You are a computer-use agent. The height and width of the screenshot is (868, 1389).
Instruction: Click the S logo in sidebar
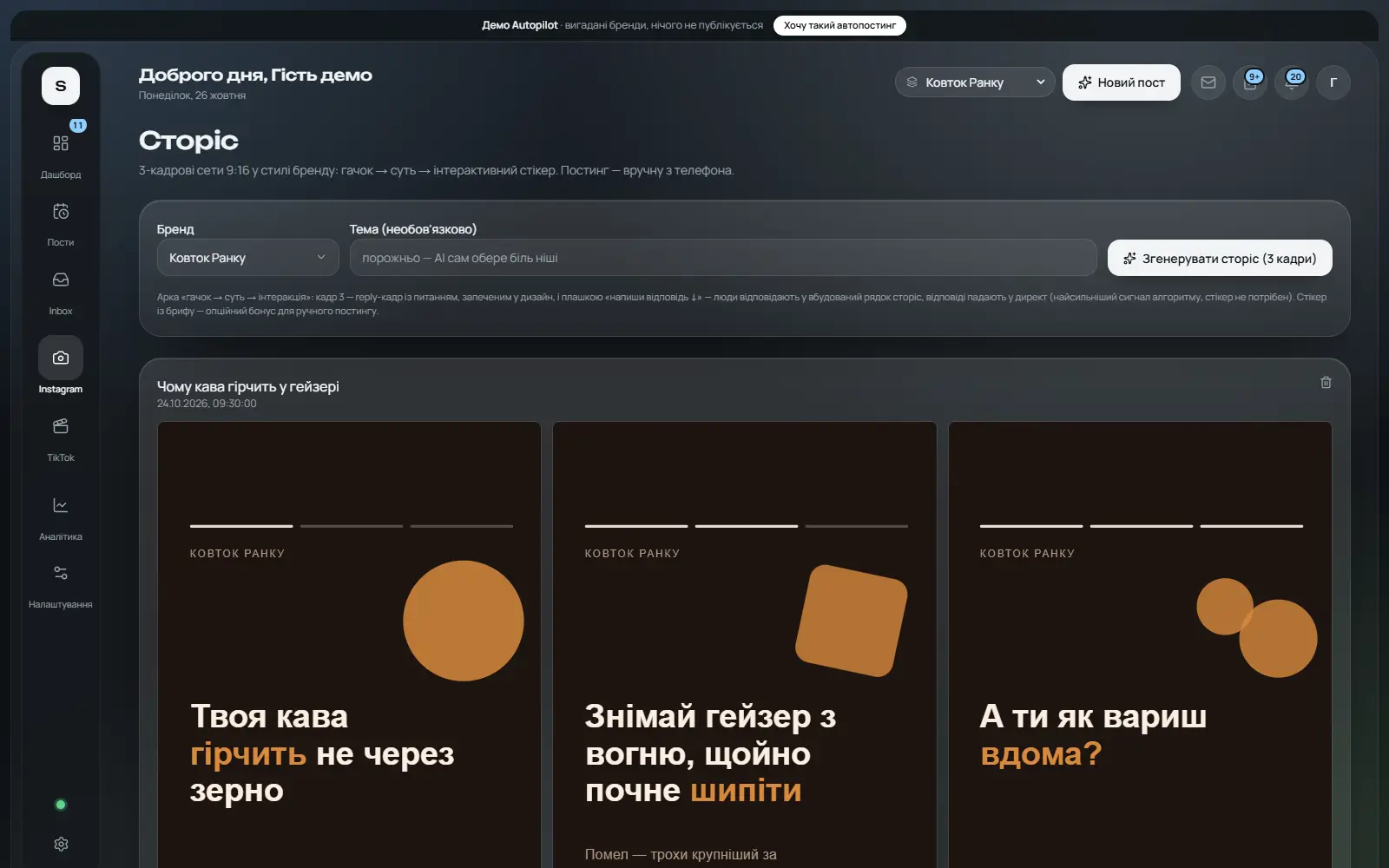(61, 86)
